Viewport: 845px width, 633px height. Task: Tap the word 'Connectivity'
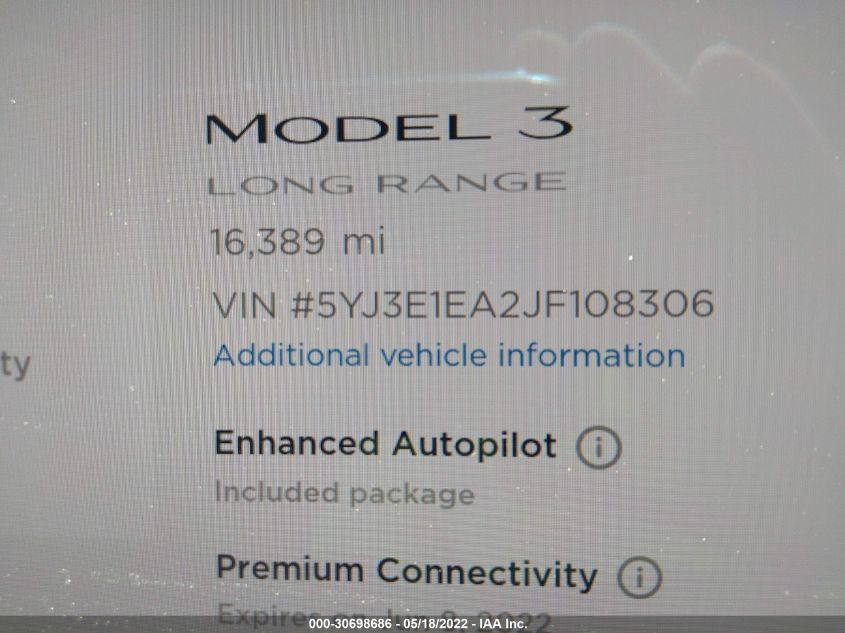pos(487,574)
